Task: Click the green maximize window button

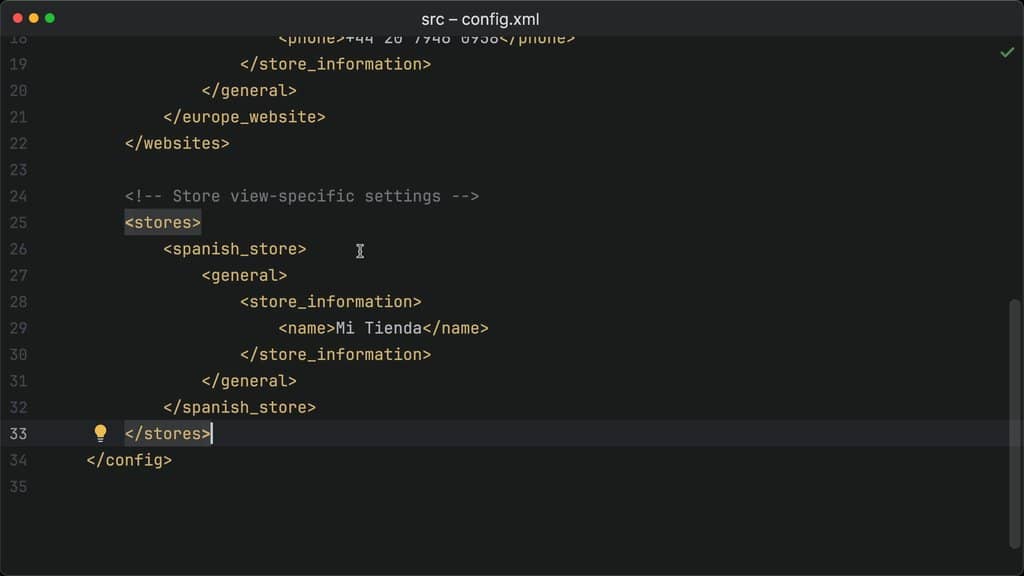Action: pyautogui.click(x=50, y=18)
